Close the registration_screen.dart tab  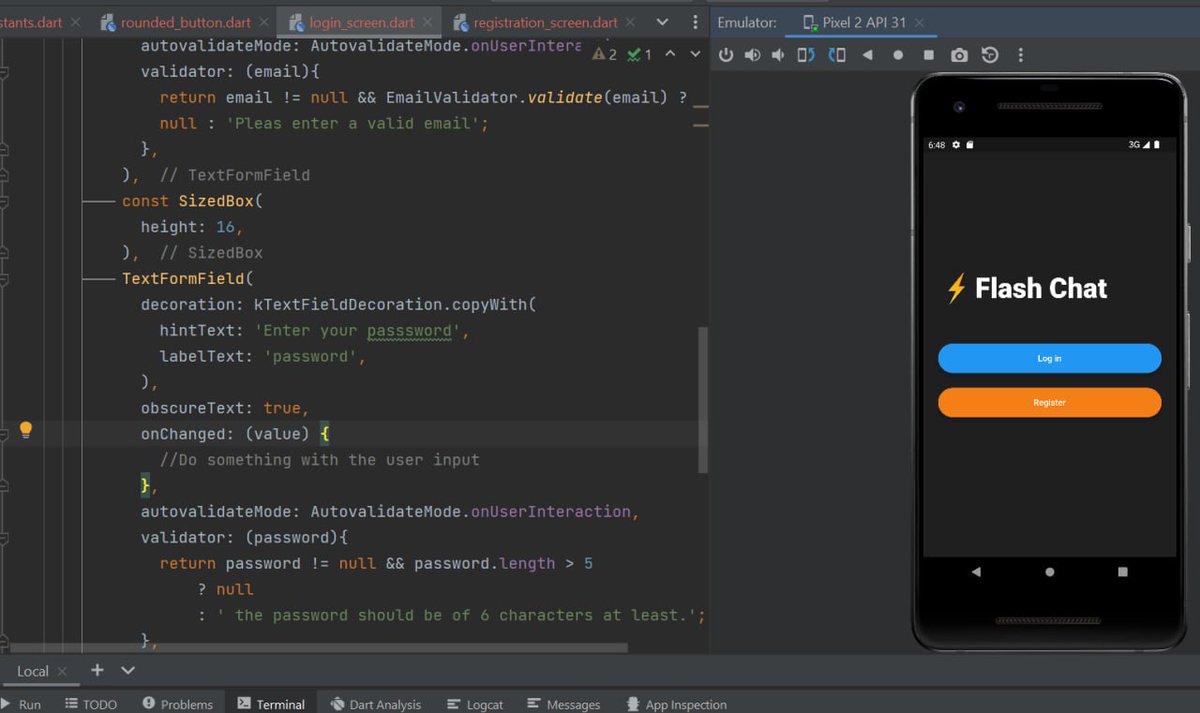tap(632, 22)
